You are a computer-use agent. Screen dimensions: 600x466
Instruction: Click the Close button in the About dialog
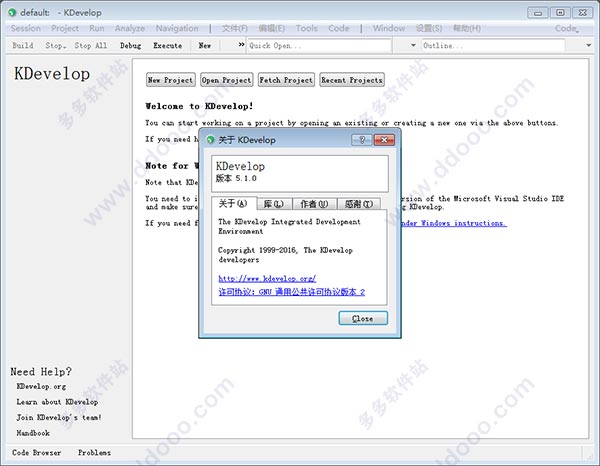click(x=363, y=318)
